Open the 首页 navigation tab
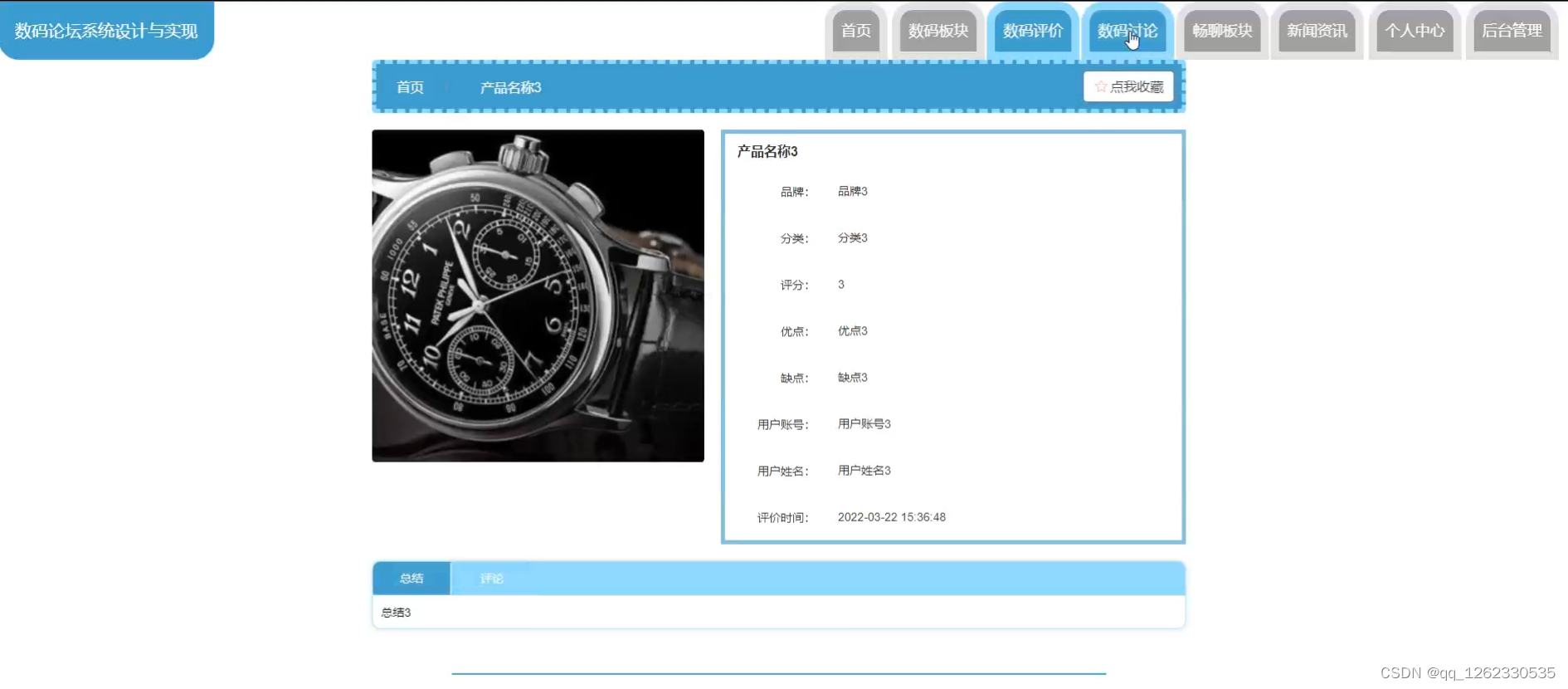Screen dimensions: 1568x689 pyautogui.click(x=856, y=31)
